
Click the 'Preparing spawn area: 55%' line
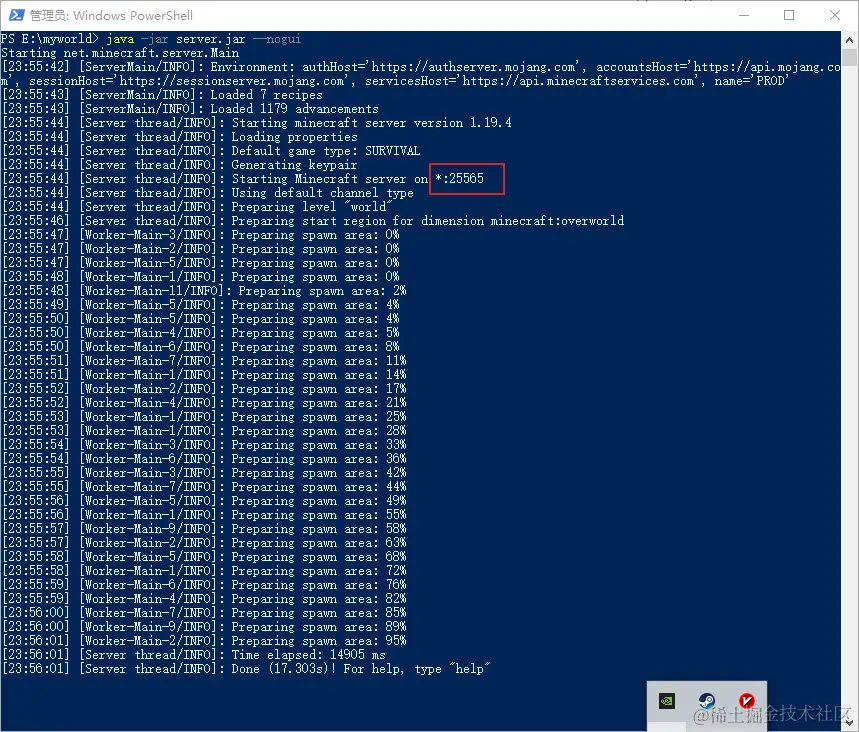(x=204, y=515)
